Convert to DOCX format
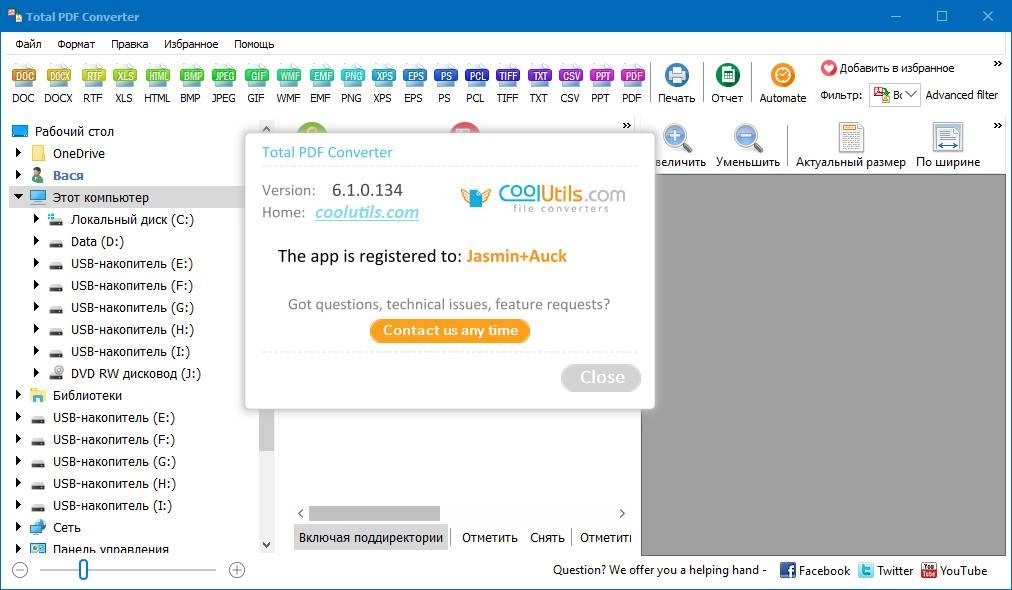The width and height of the screenshot is (1012, 590). point(58,85)
